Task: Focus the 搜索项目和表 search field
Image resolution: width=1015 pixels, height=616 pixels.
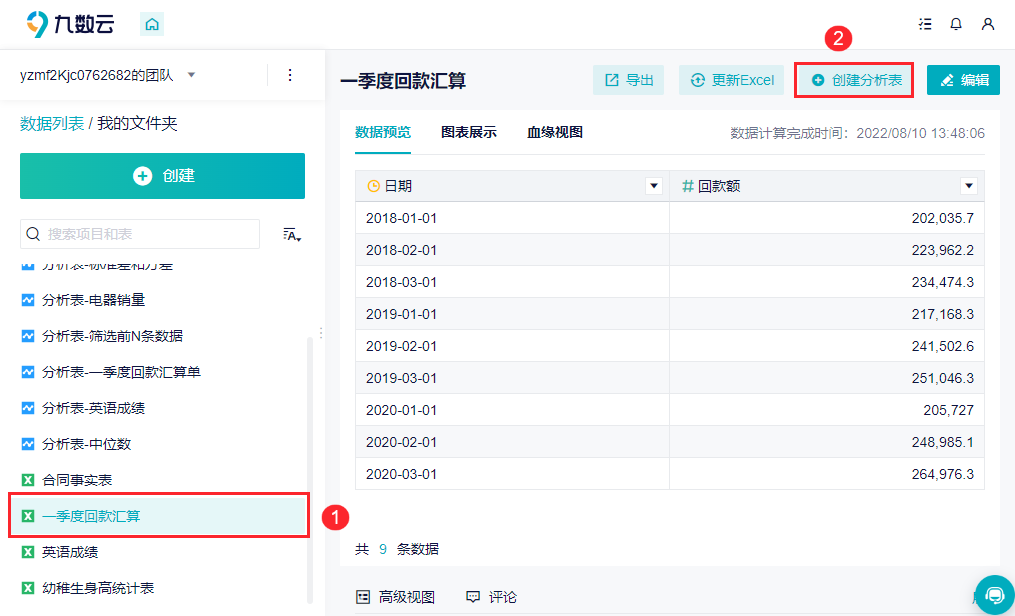Action: tap(140, 234)
